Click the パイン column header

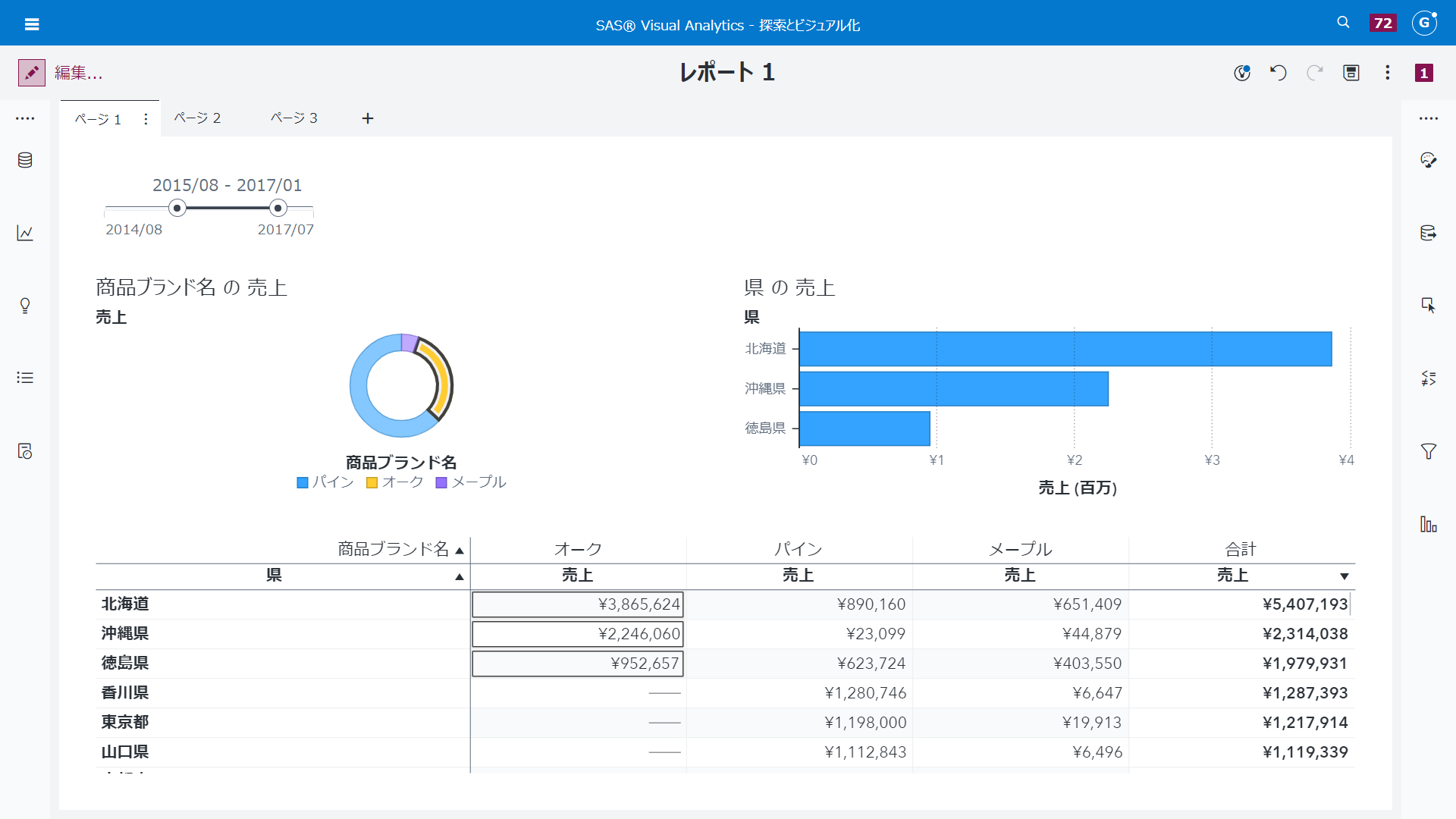tap(799, 549)
